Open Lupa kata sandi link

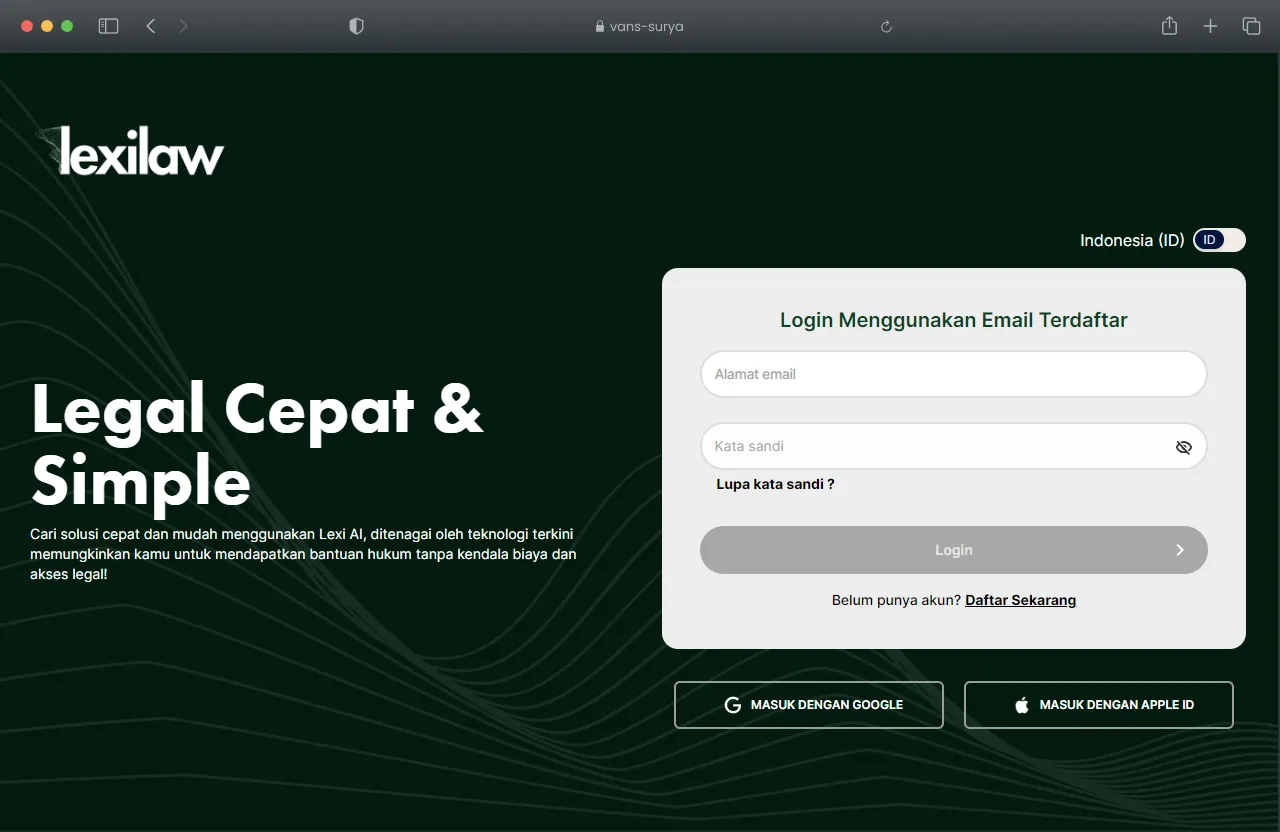[x=775, y=484]
